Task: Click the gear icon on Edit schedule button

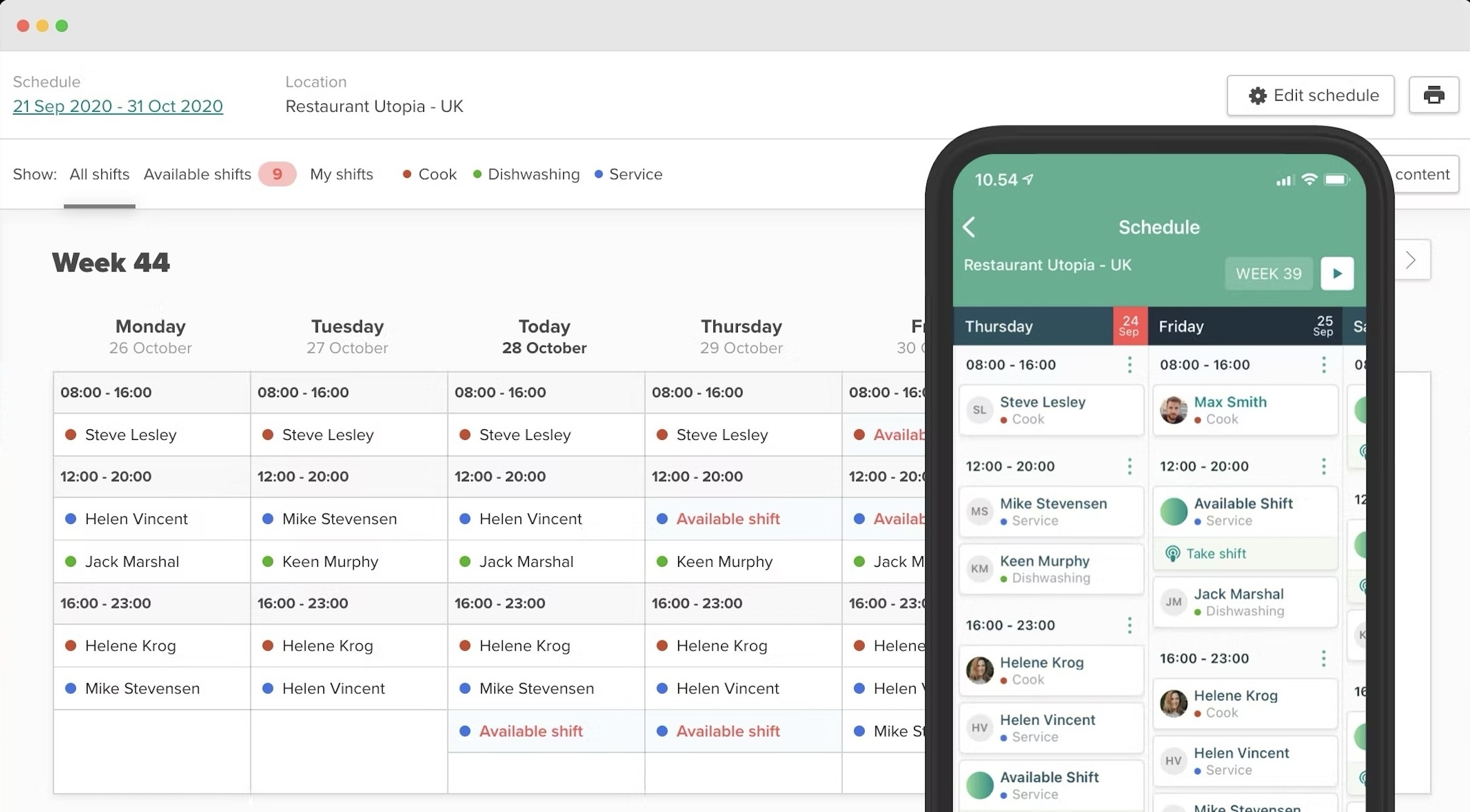Action: click(x=1257, y=96)
